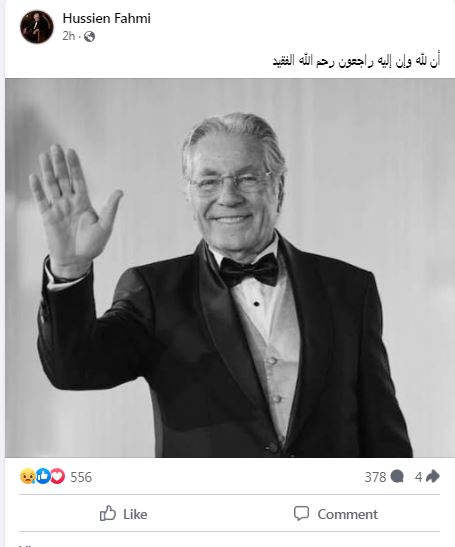Click the thumbs-up outline icon next to Like
Viewport: 455px width, 547px height.
[x=107, y=514]
